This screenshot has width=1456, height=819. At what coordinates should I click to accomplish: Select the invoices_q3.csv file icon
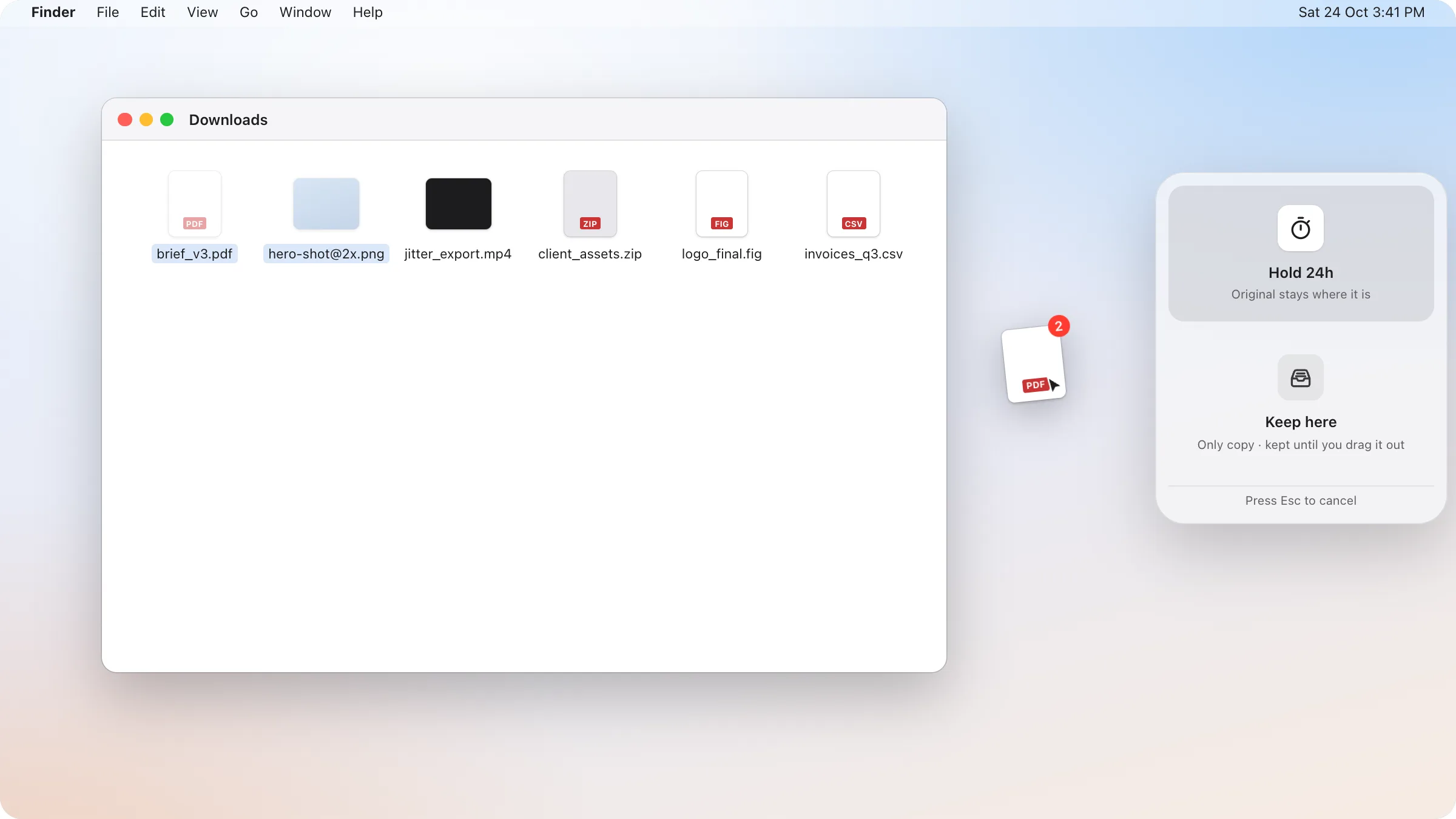854,204
